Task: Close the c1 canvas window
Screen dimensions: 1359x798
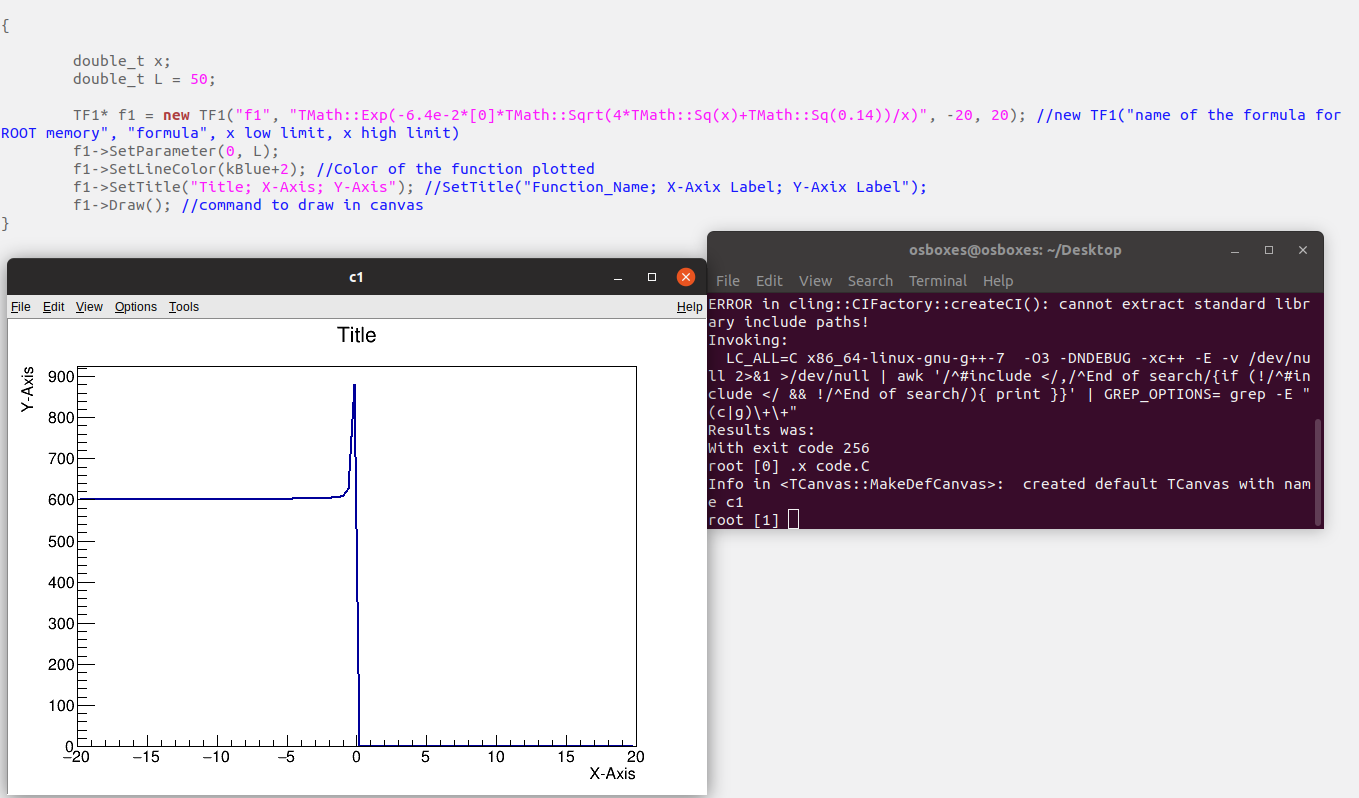Action: click(685, 277)
